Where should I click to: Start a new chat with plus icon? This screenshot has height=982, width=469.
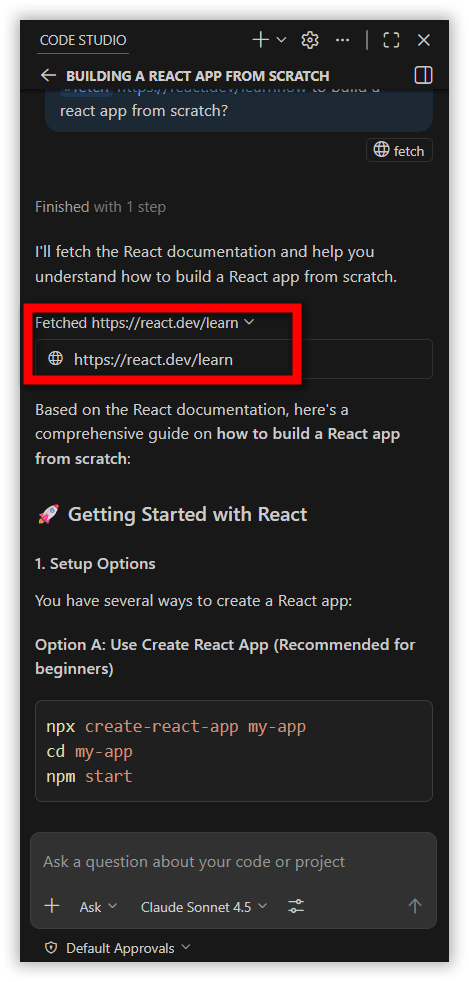tap(260, 40)
